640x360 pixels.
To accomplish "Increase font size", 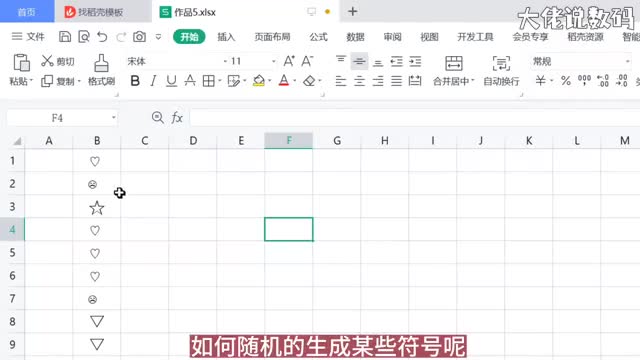I will coord(289,61).
